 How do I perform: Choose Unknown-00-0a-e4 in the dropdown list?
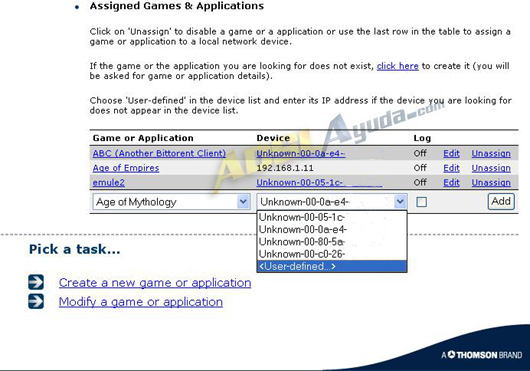pyautogui.click(x=332, y=230)
